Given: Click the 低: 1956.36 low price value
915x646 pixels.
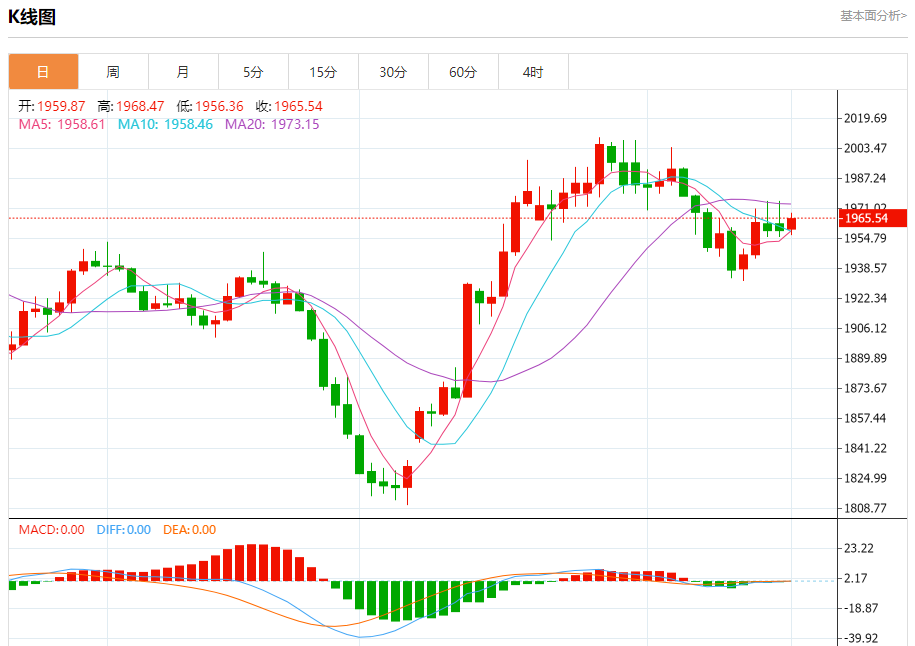Looking at the screenshot, I should (210, 106).
